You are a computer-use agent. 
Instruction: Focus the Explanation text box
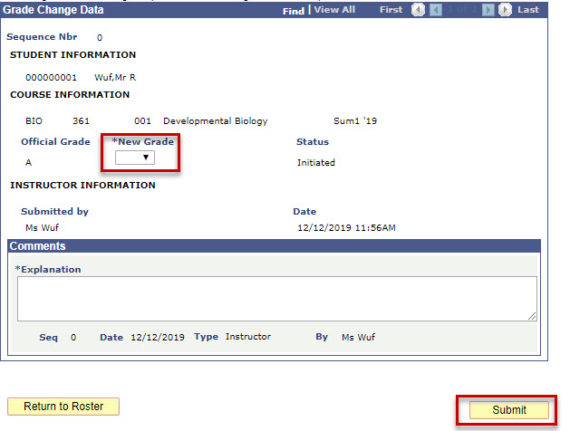coord(277,299)
